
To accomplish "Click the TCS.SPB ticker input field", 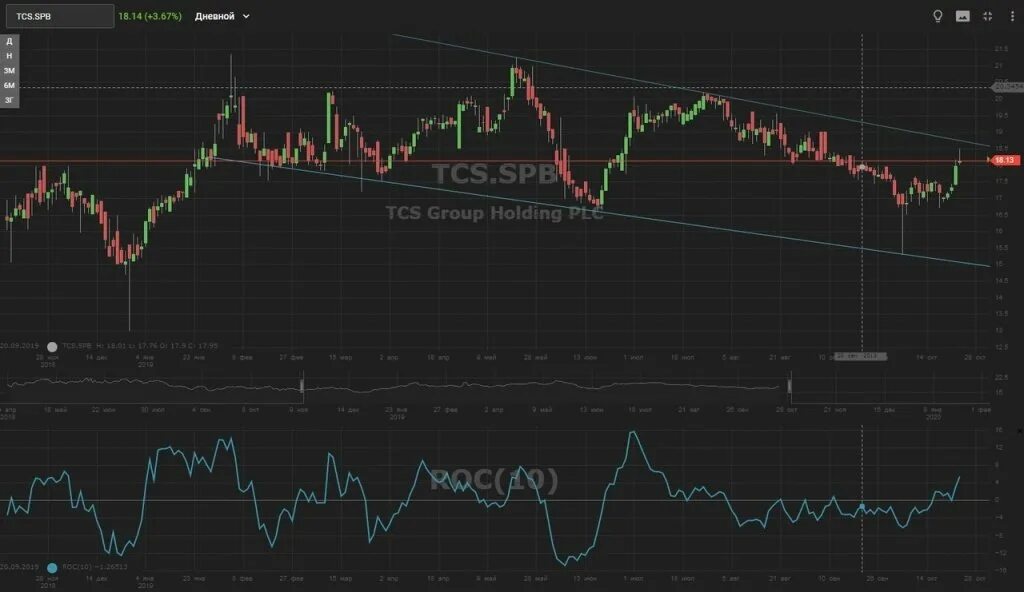I will click(x=59, y=16).
